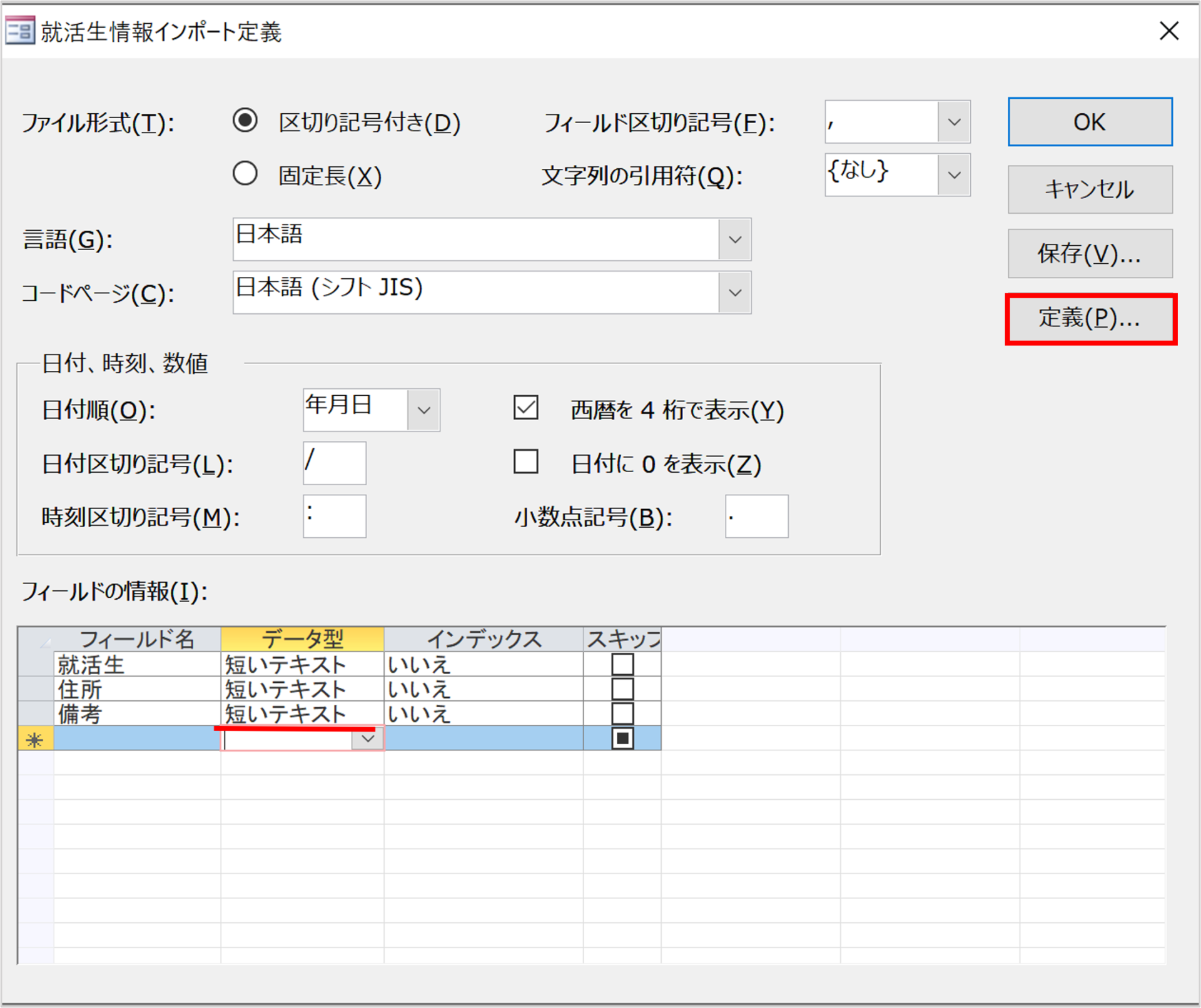Check the skip box for 備考 row
The width and height of the screenshot is (1201, 1008).
click(622, 713)
